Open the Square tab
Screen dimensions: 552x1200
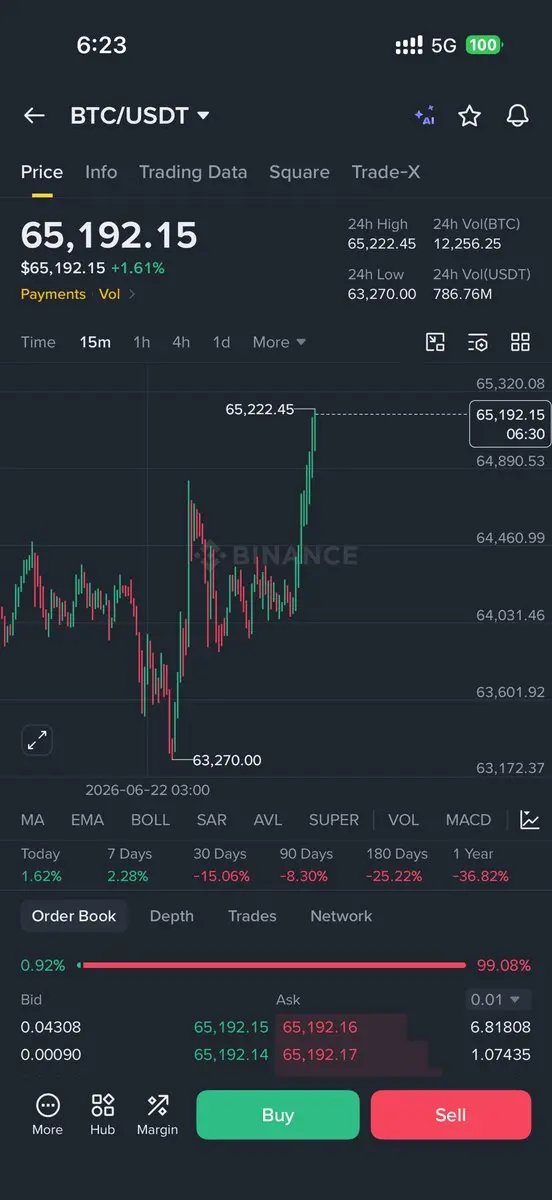pos(299,172)
